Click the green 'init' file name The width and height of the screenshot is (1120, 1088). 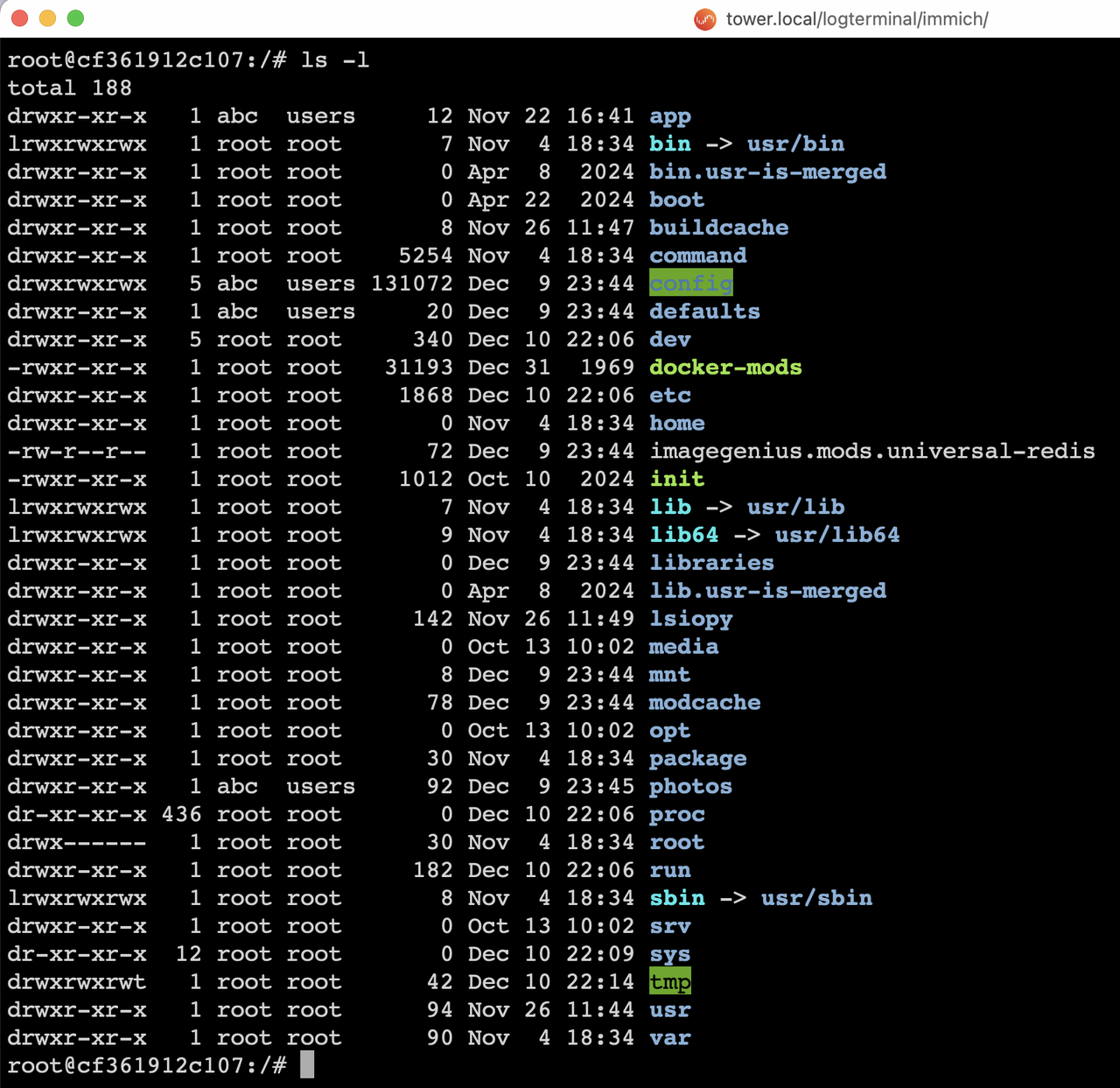(x=677, y=480)
